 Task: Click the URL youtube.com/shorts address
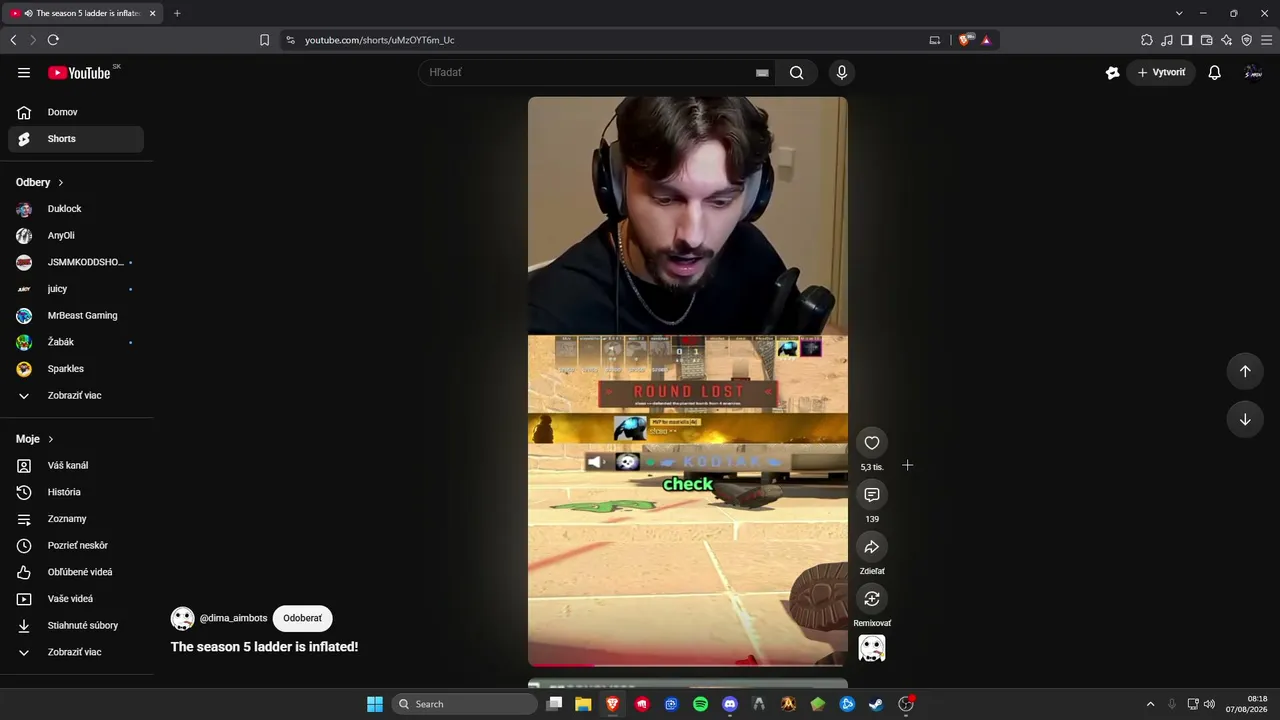[x=380, y=40]
